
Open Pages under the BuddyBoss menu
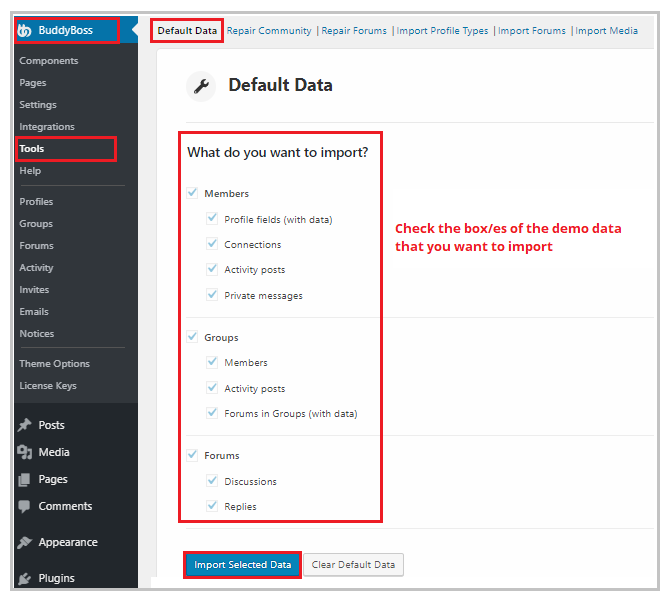coord(33,83)
